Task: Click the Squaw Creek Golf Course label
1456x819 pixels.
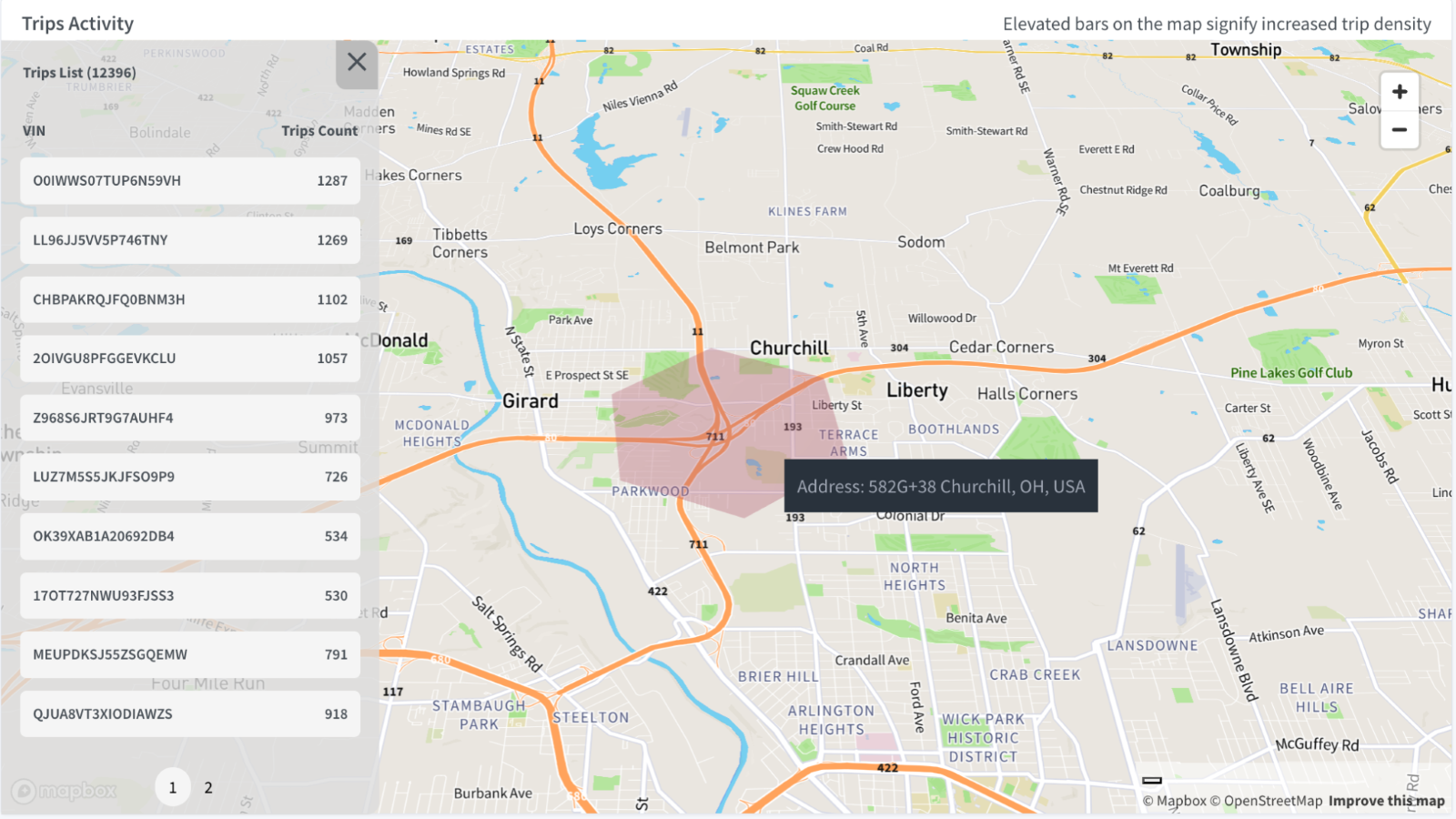Action: (x=825, y=98)
